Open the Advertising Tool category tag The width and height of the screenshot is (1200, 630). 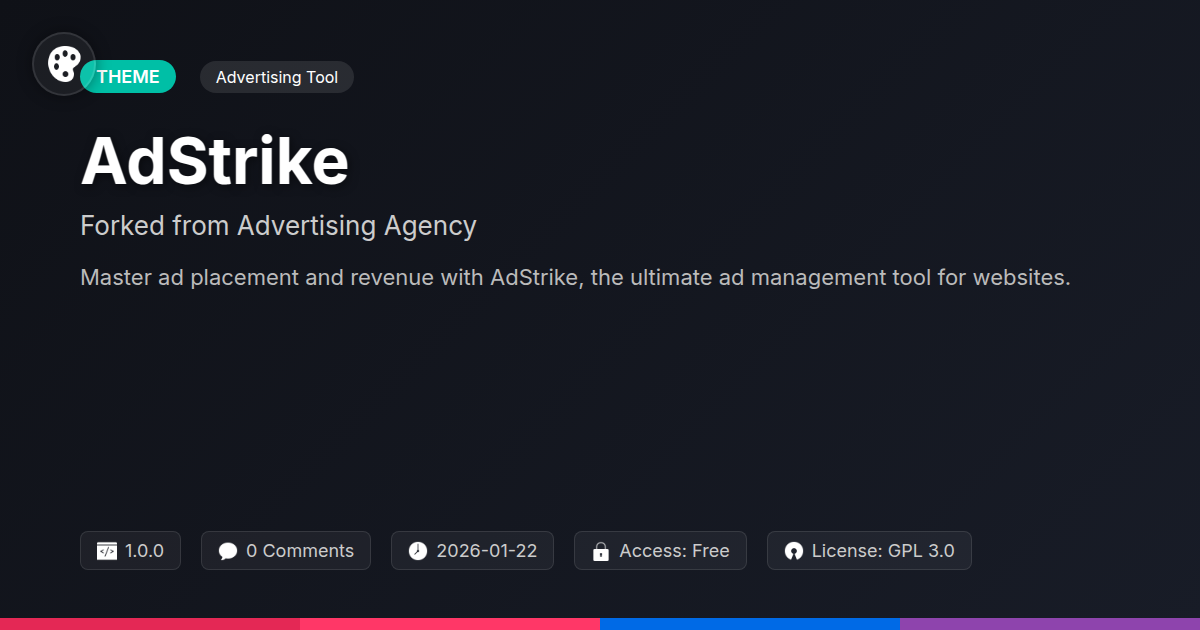(x=277, y=77)
